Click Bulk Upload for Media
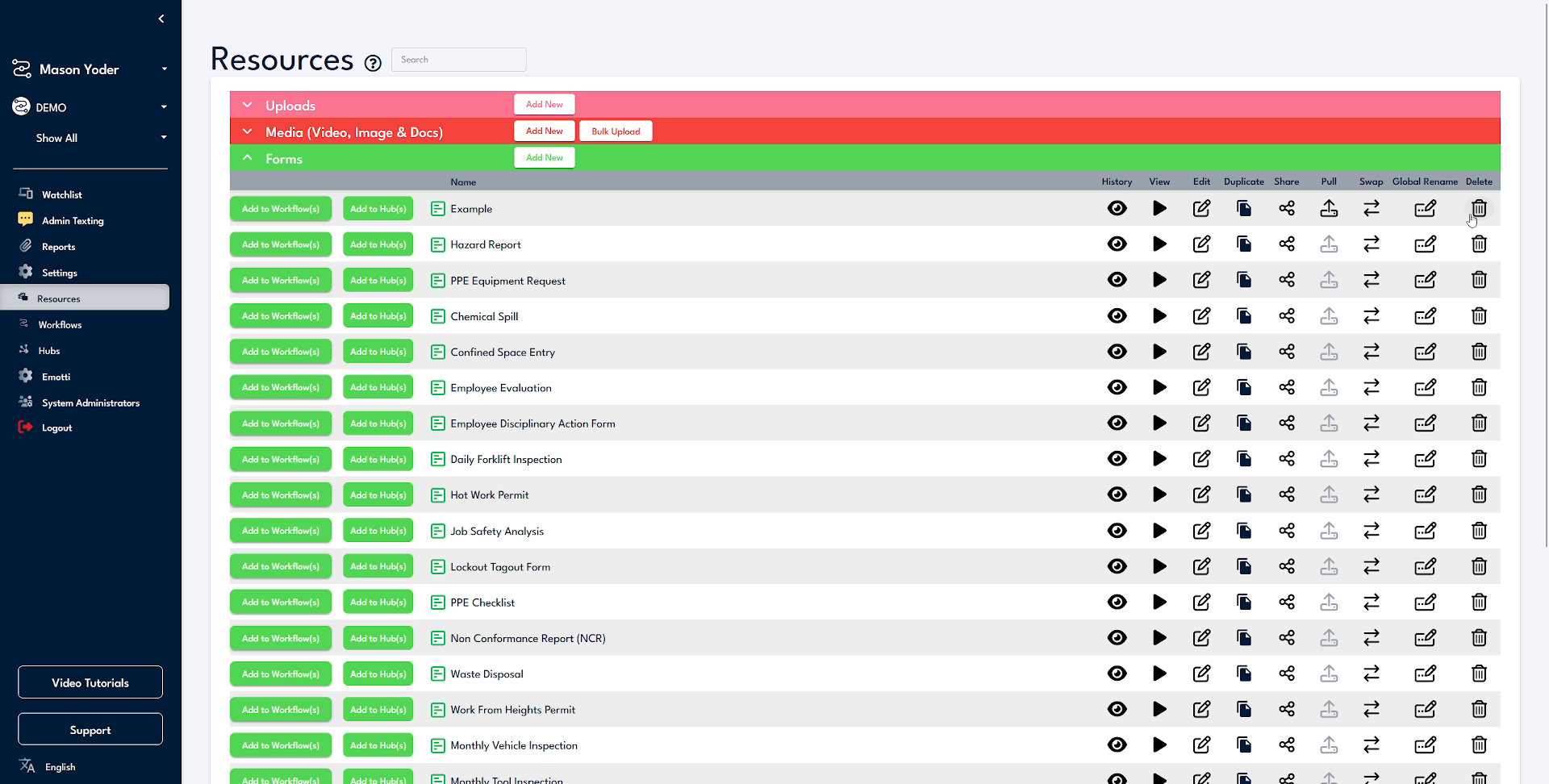The image size is (1549, 784). tap(615, 131)
